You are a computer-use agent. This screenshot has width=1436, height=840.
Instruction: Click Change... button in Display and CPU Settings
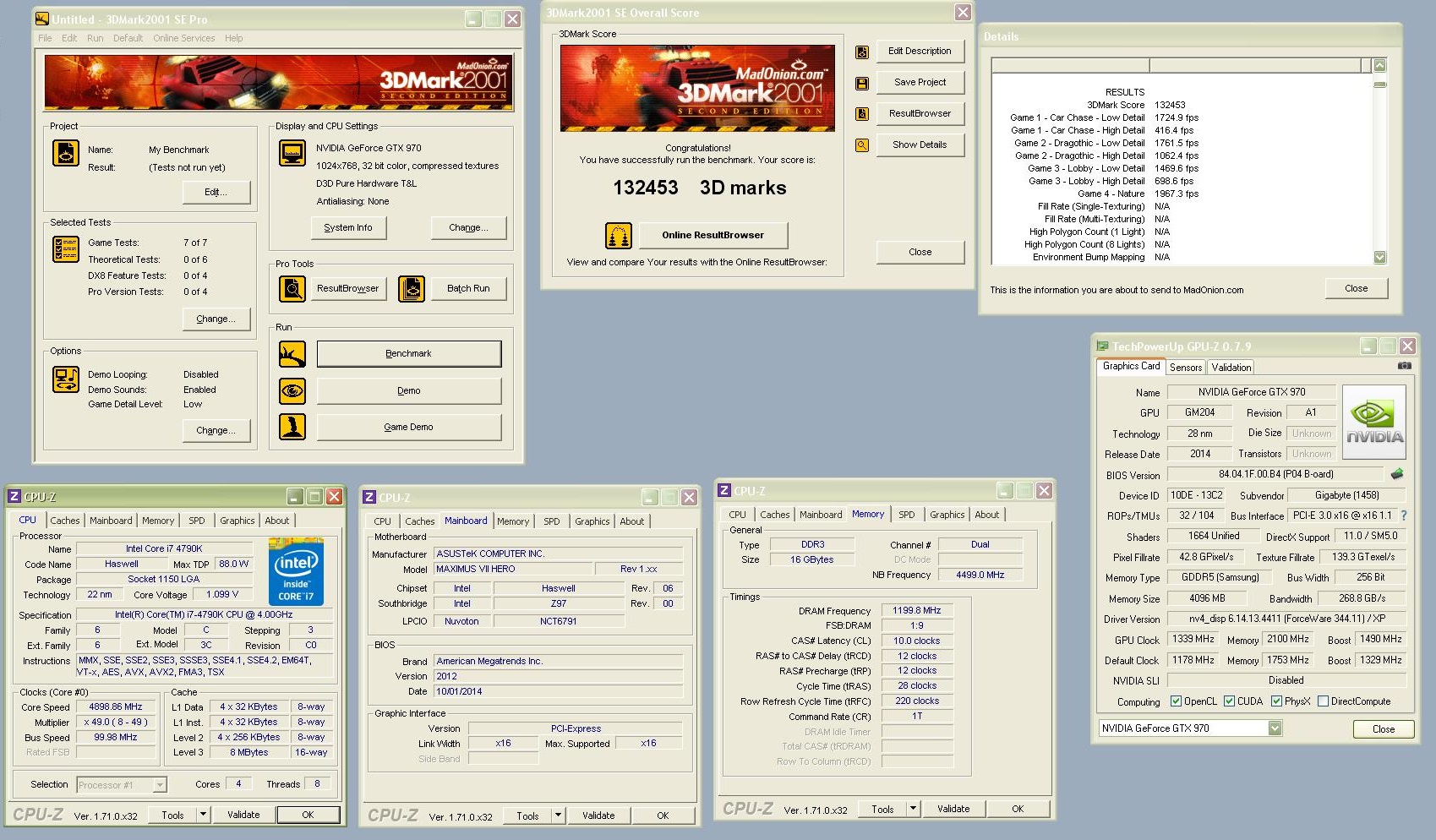pos(468,227)
